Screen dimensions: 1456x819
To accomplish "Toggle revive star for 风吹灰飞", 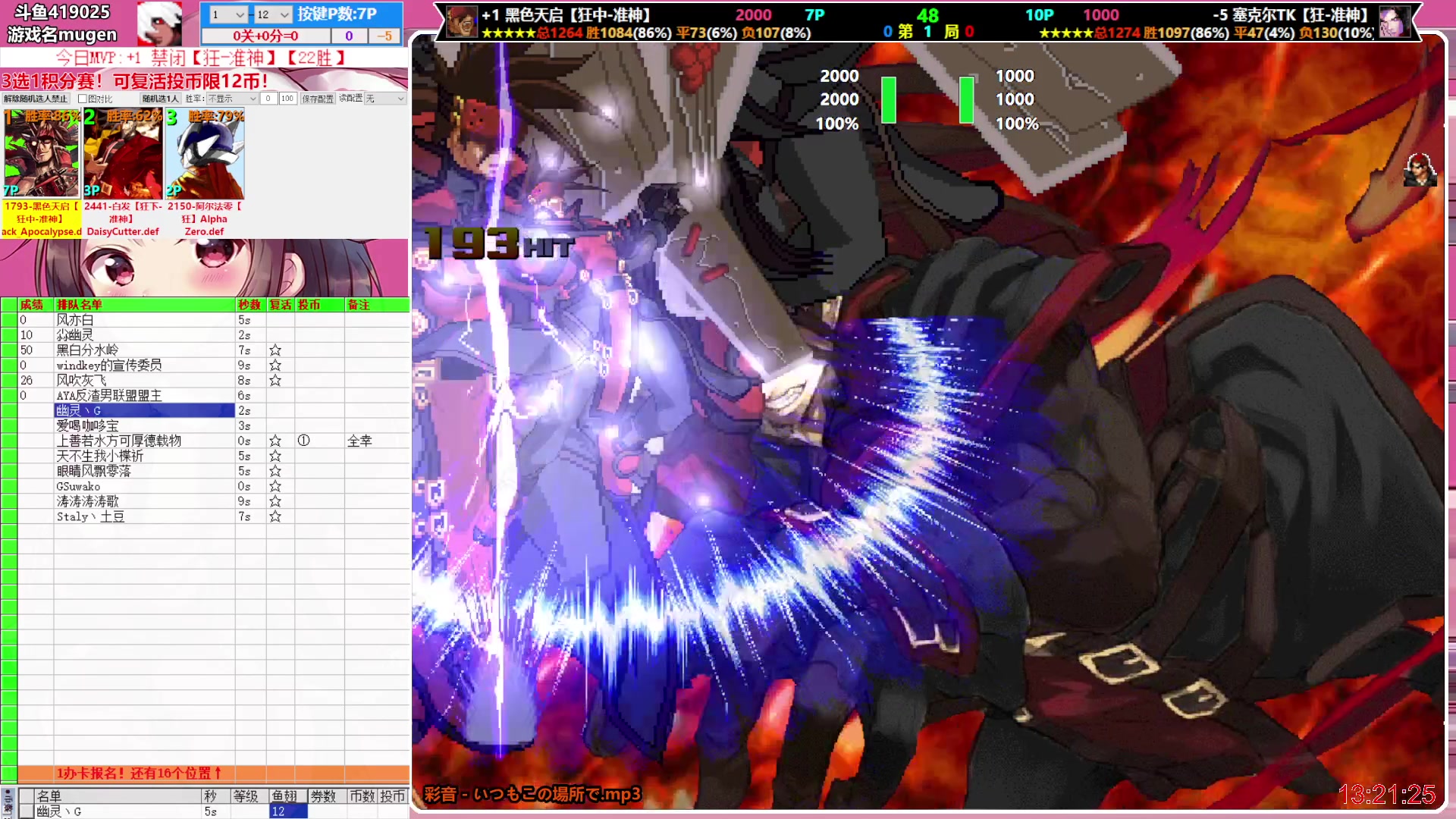I will pyautogui.click(x=275, y=381).
